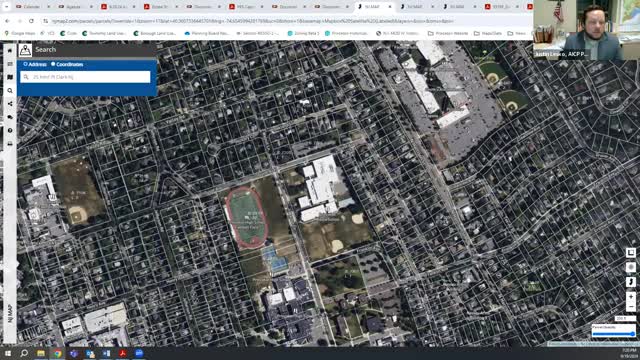Screen dimensions: 640x360
Task: Switch to the Agenda browser tab
Action: tap(74, 7)
